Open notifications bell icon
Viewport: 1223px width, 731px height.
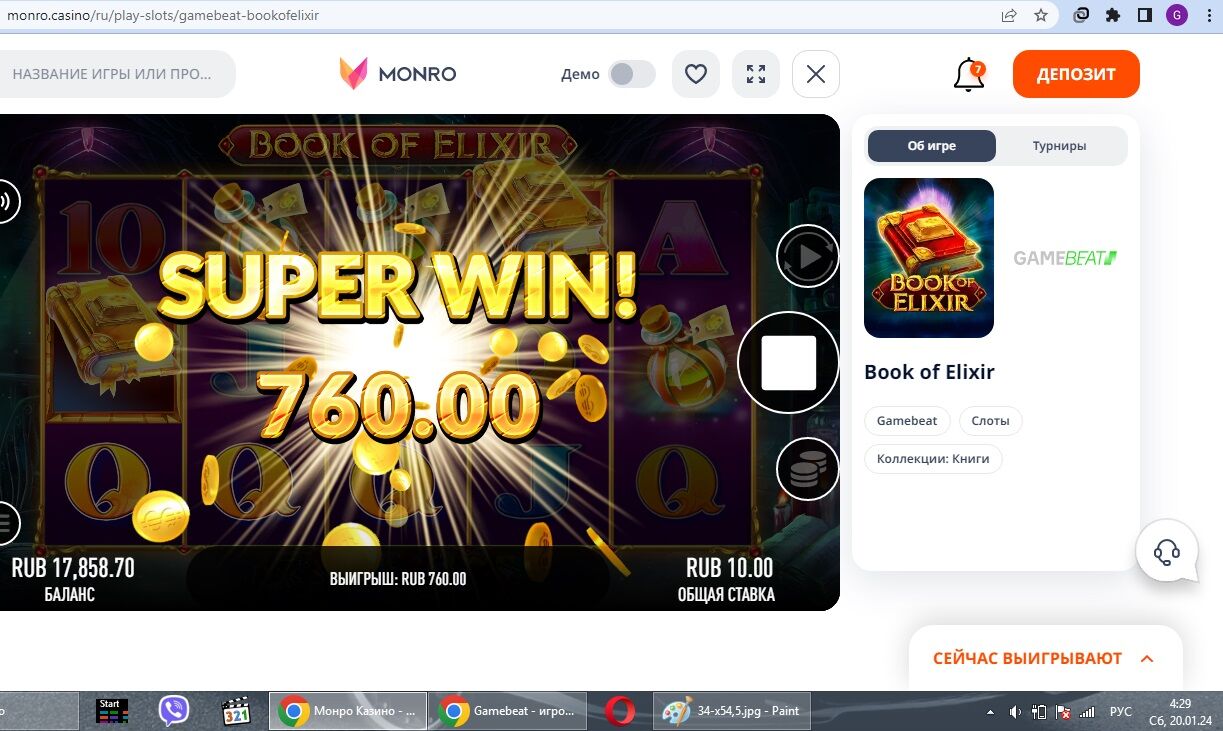(x=969, y=75)
